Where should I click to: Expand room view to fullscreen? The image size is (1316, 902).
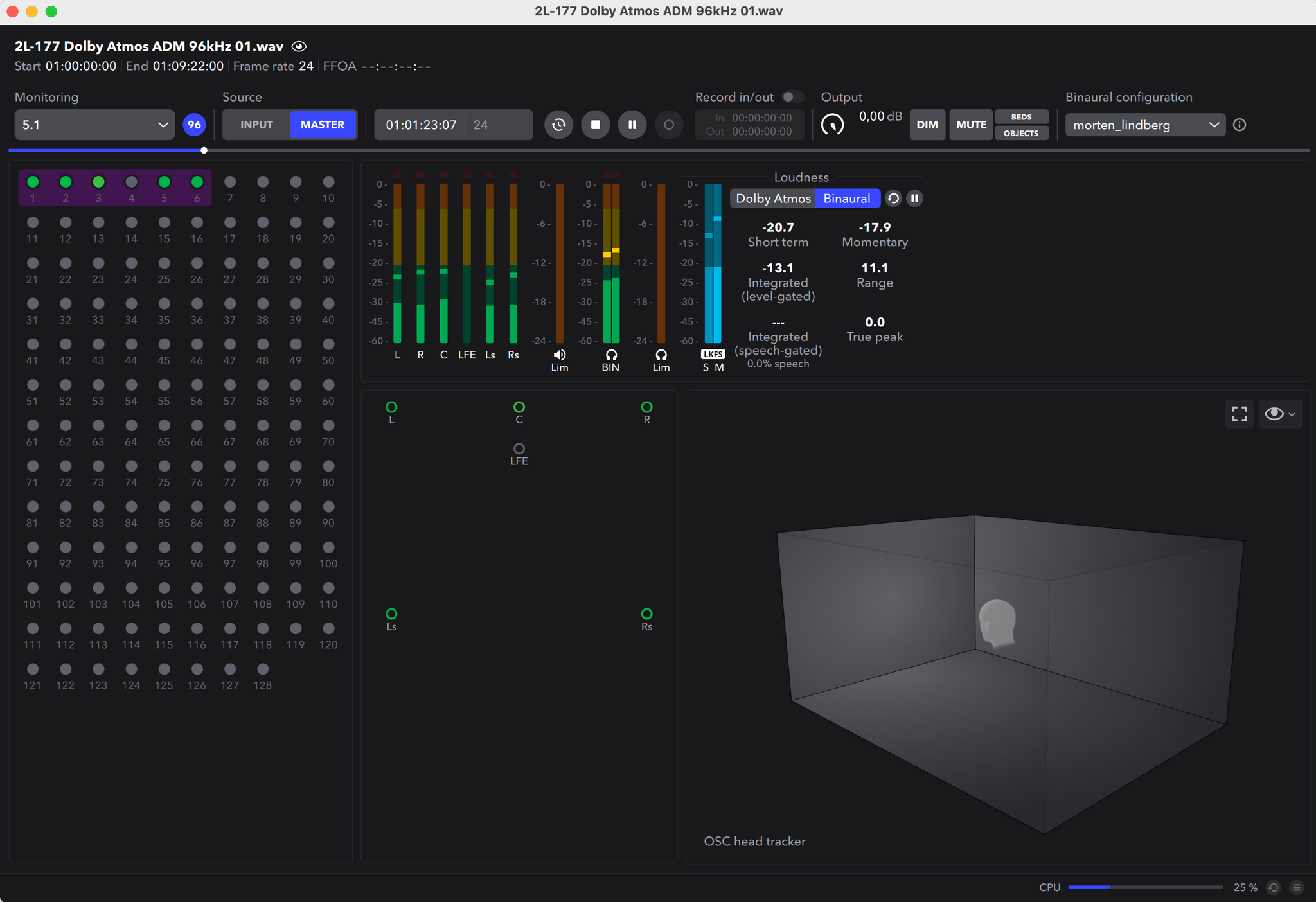1239,414
